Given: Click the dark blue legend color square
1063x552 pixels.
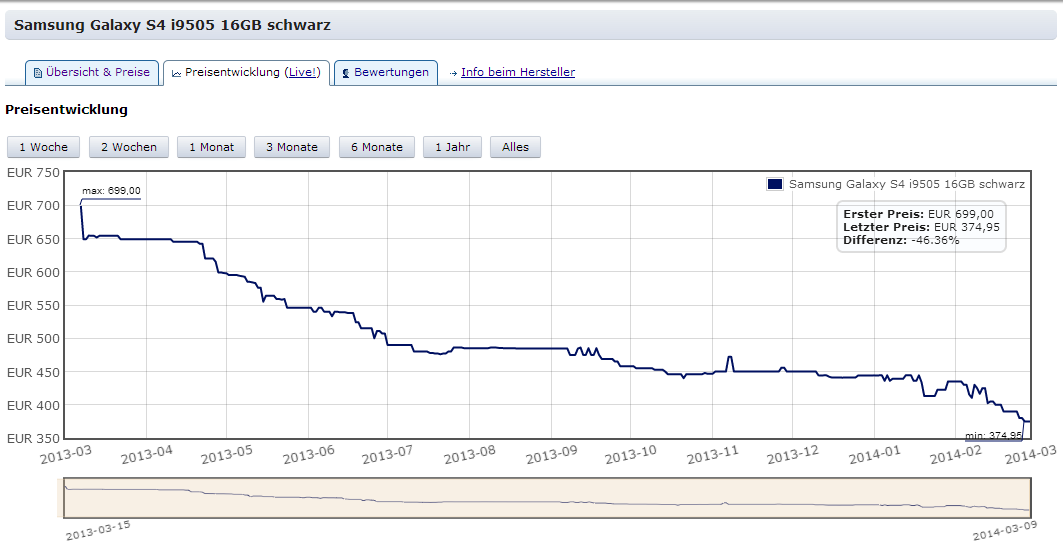Looking at the screenshot, I should [x=774, y=184].
